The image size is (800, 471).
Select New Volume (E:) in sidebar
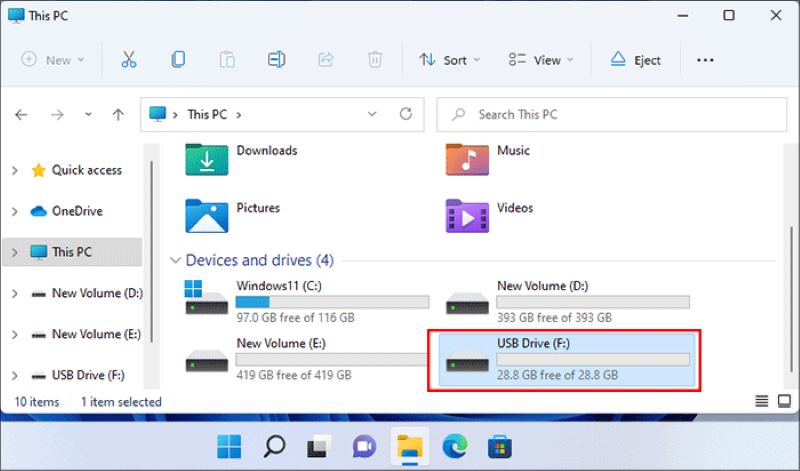tap(86, 334)
